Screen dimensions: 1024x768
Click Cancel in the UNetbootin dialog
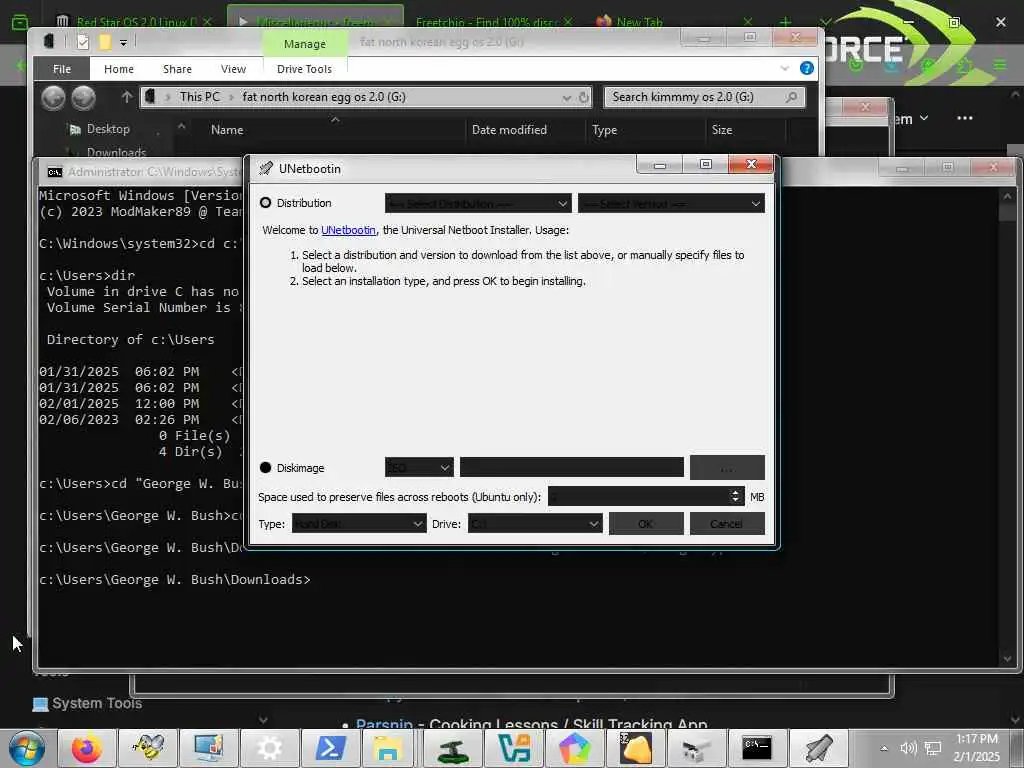coord(727,524)
